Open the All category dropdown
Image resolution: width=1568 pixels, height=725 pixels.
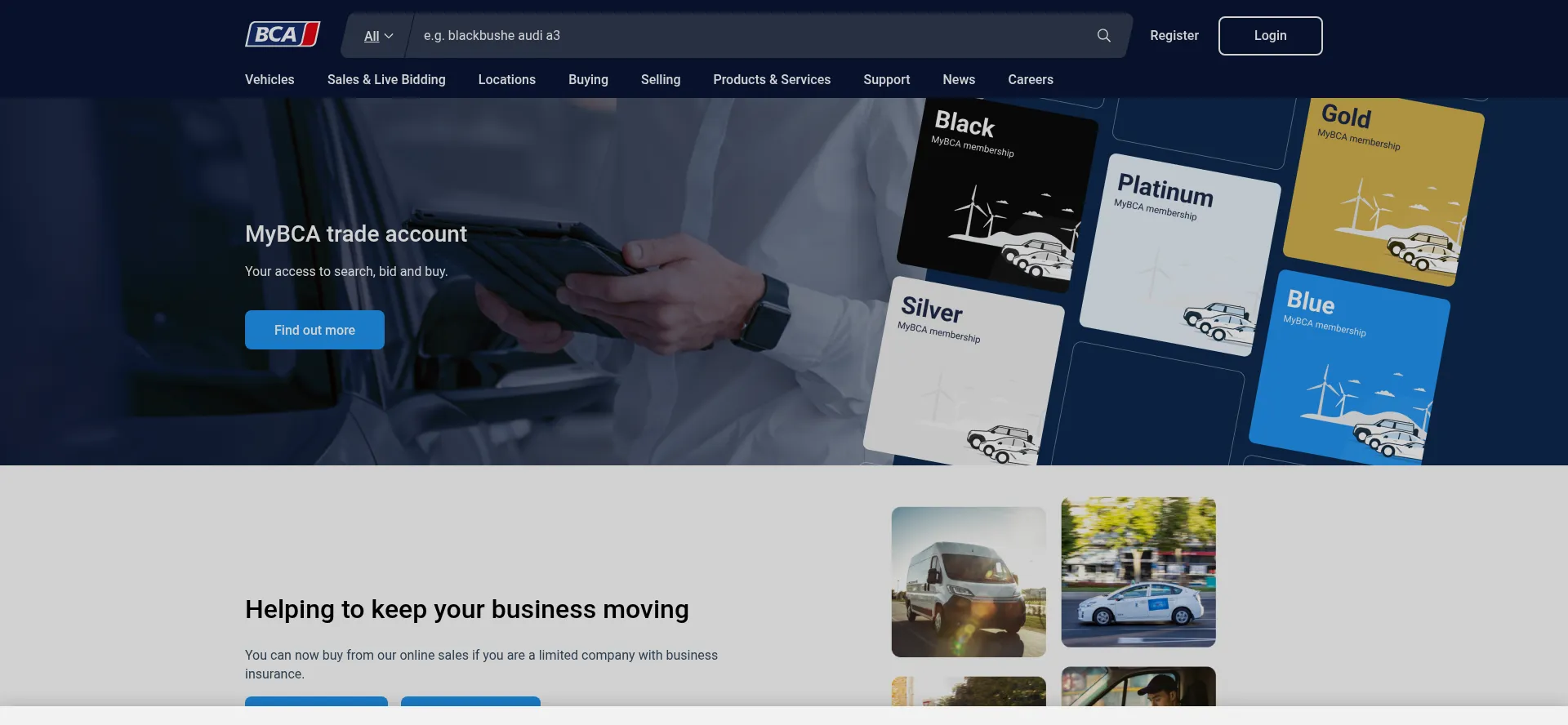[x=378, y=36]
